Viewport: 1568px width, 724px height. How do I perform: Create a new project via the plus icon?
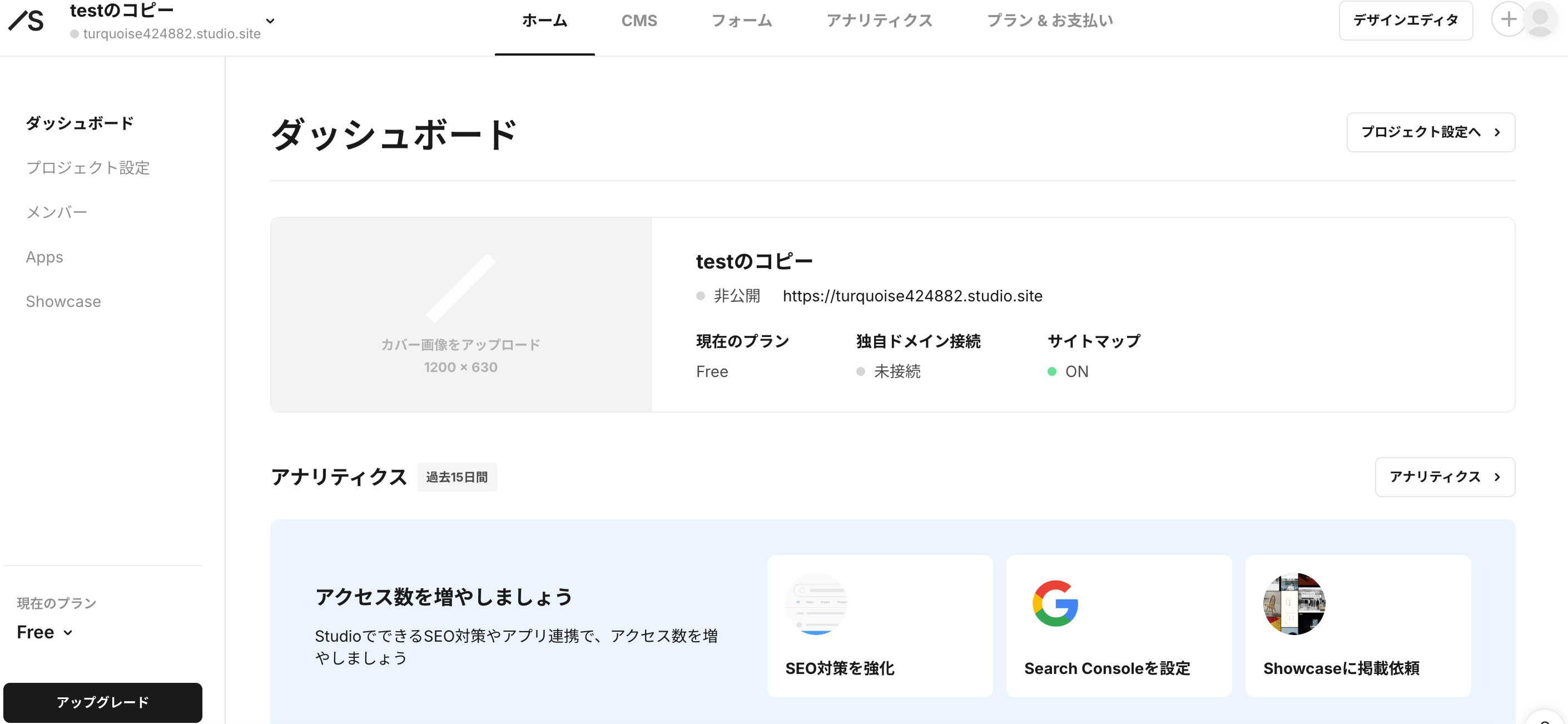[x=1509, y=19]
